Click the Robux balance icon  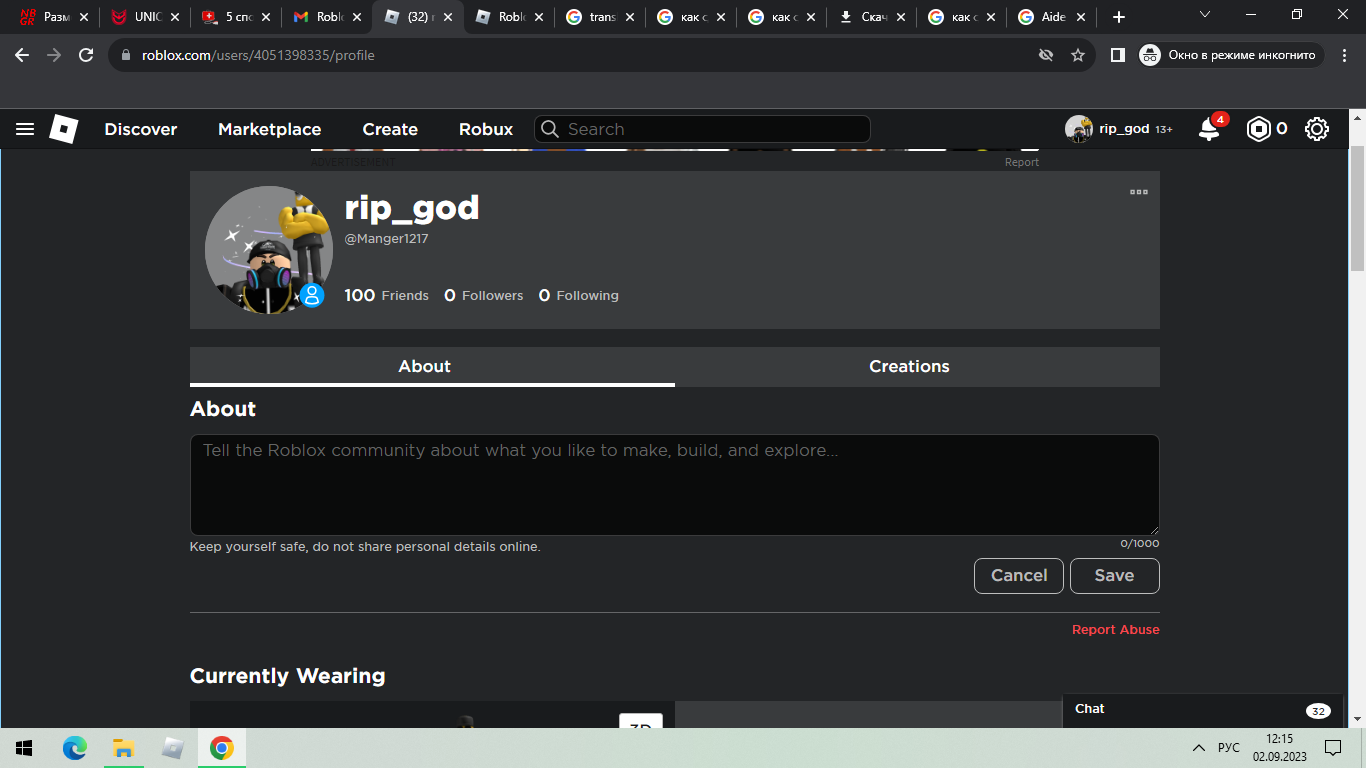(1258, 129)
